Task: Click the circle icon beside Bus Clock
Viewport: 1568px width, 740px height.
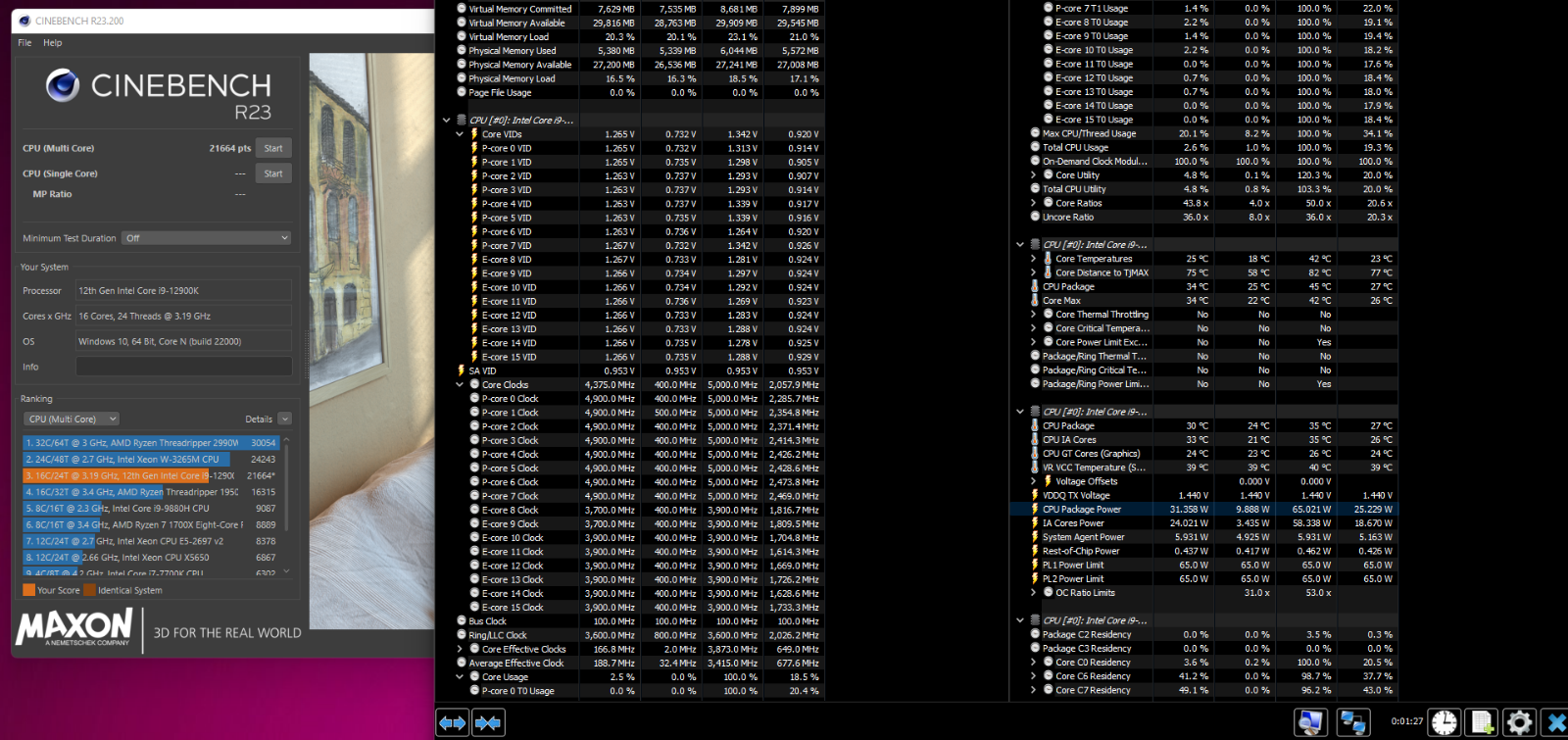Action: [x=461, y=621]
